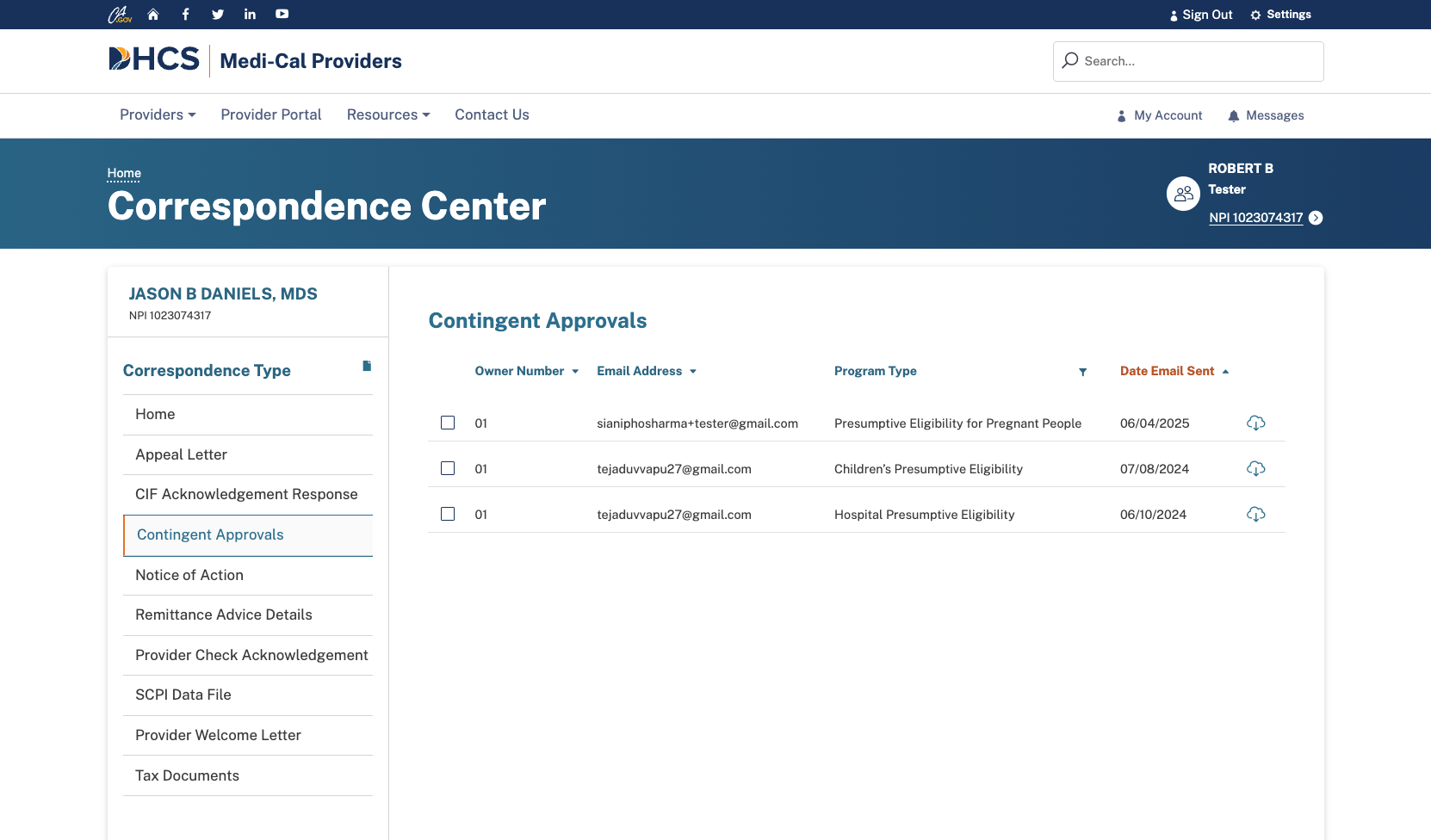Download the Presumptive Eligibility for Pregnant People correspondence
This screenshot has height=840, width=1431.
[1256, 423]
